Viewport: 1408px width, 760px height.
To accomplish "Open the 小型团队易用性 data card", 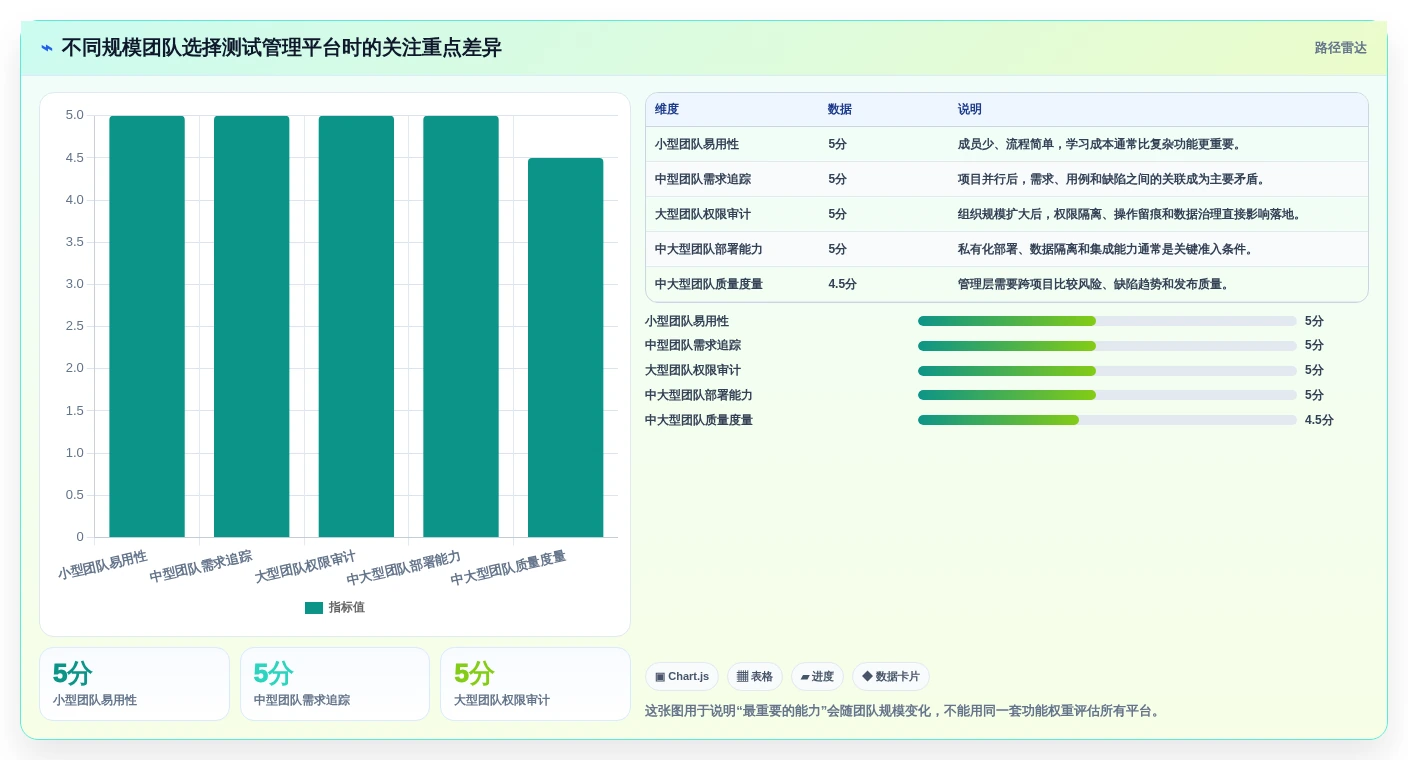I will coord(134,684).
